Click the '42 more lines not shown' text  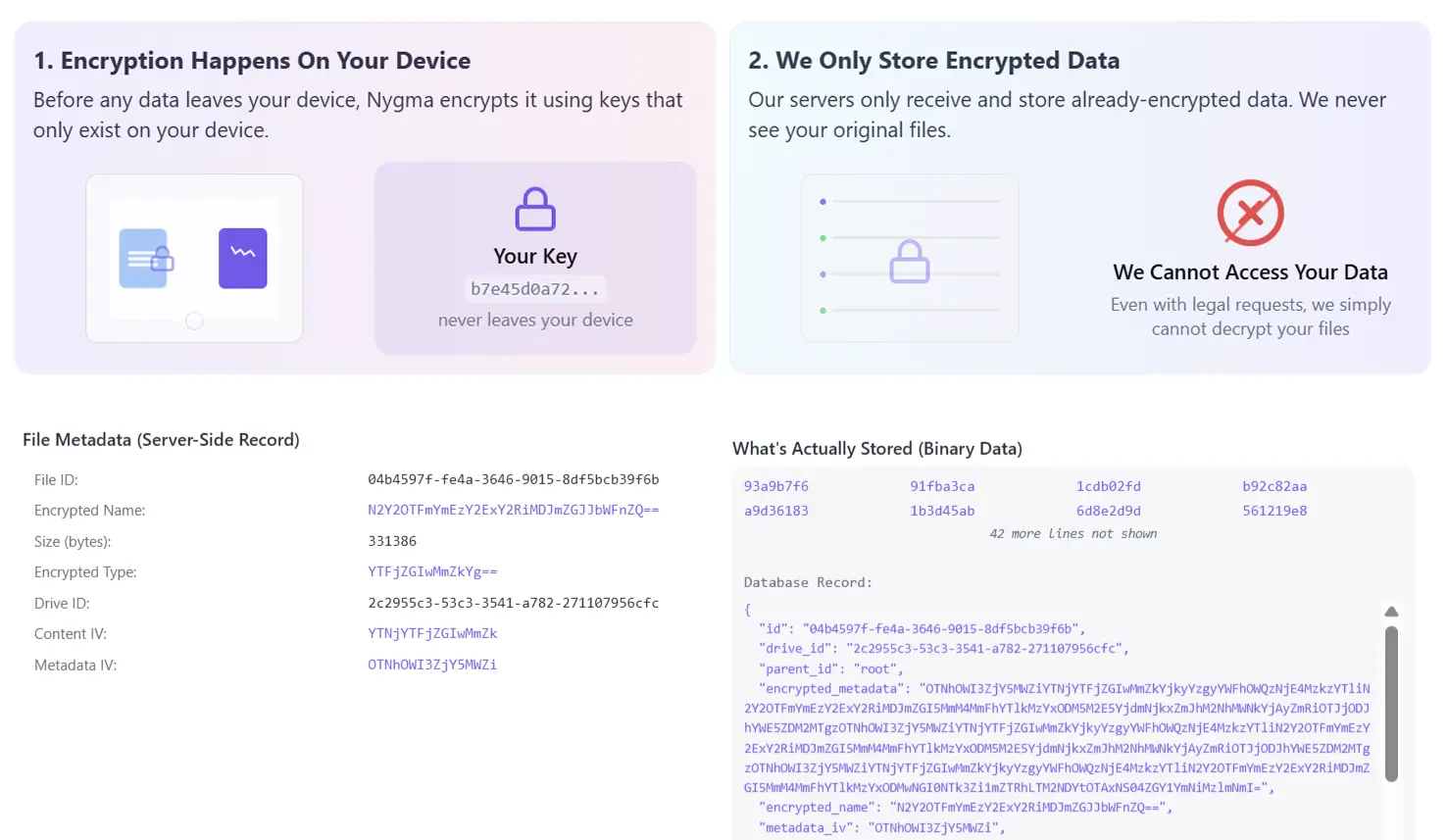1073,534
